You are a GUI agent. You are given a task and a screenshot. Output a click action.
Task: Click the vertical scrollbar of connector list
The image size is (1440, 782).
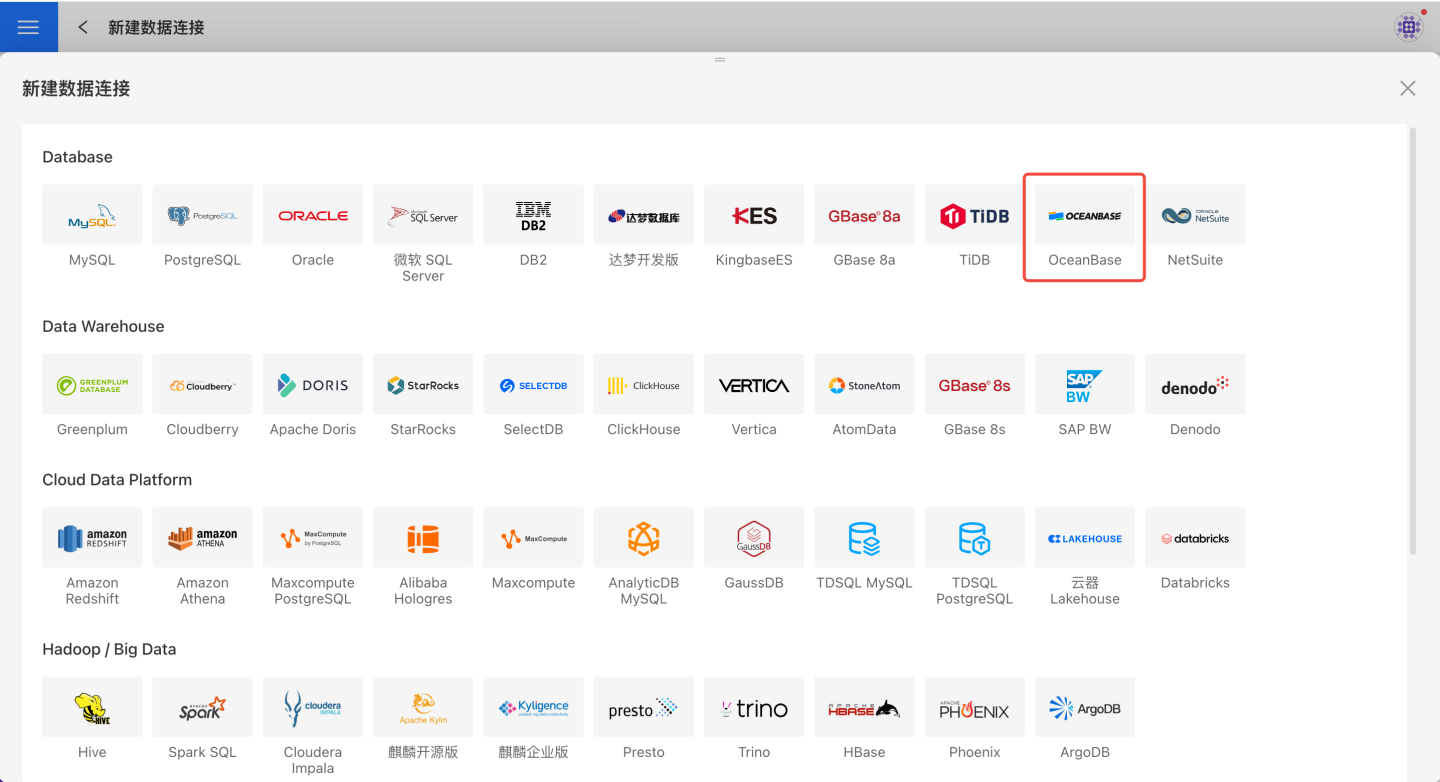coord(1412,340)
